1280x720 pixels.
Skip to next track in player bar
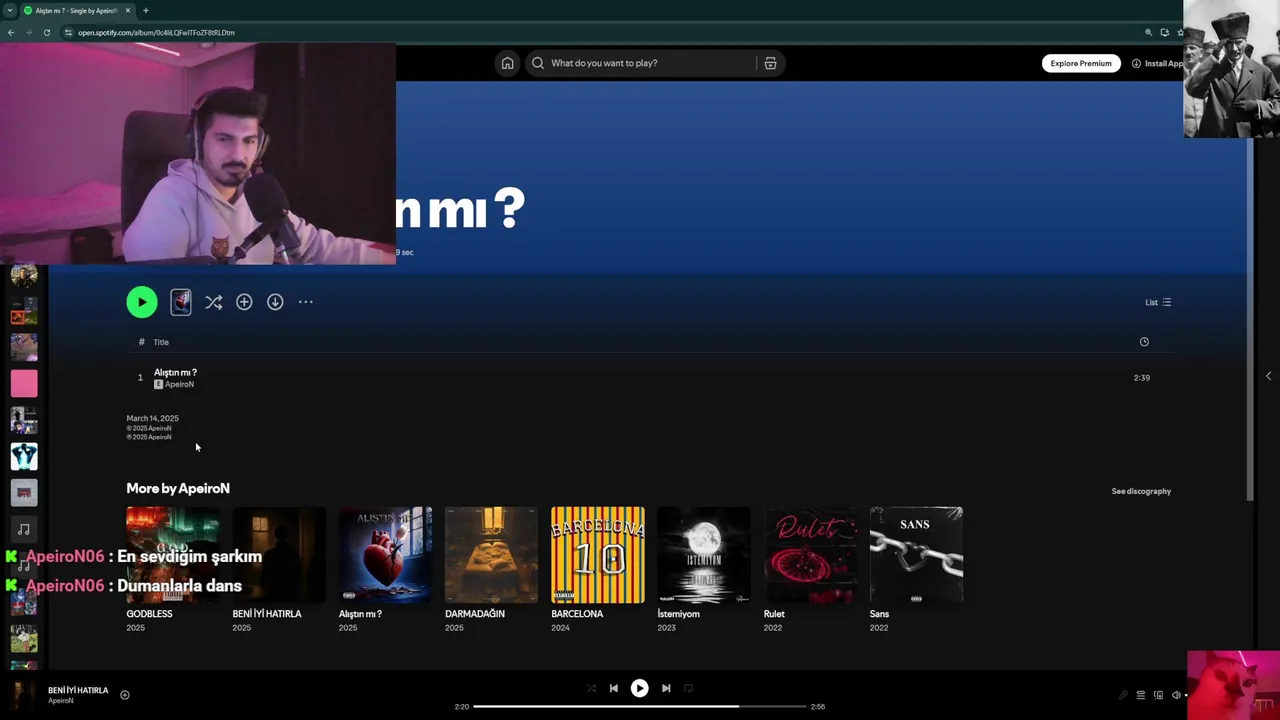[x=666, y=688]
